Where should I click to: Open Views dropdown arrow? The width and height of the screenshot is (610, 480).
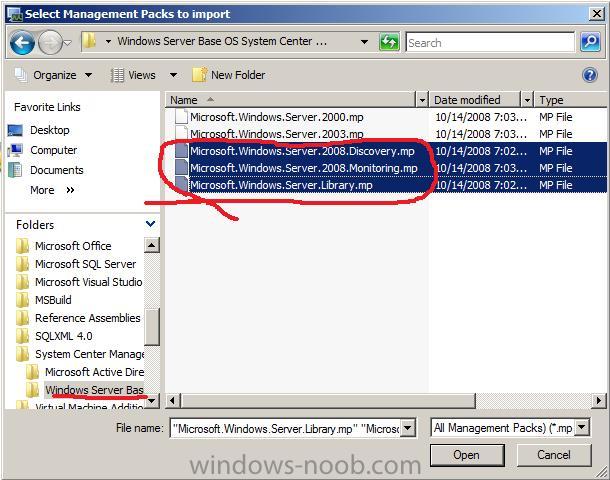[x=173, y=75]
